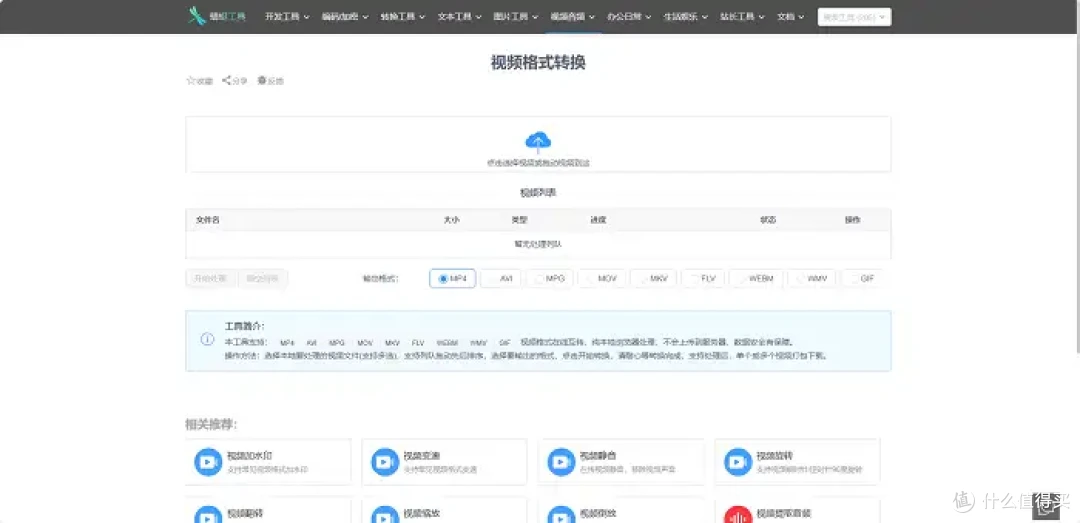Click the disabled button next to 开始处理
The image size is (1080, 523).
click(263, 278)
